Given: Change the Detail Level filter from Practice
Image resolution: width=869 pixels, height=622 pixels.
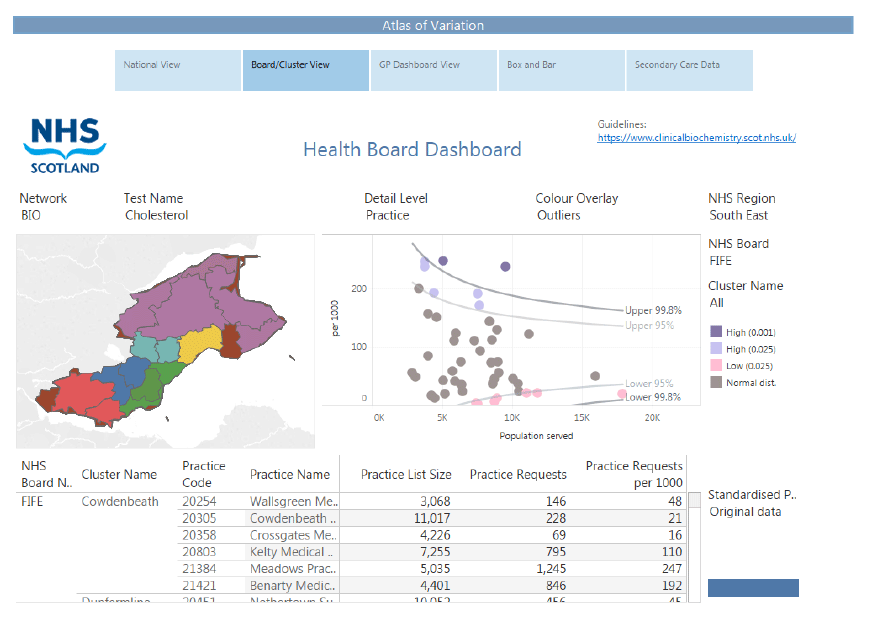Looking at the screenshot, I should tap(387, 215).
